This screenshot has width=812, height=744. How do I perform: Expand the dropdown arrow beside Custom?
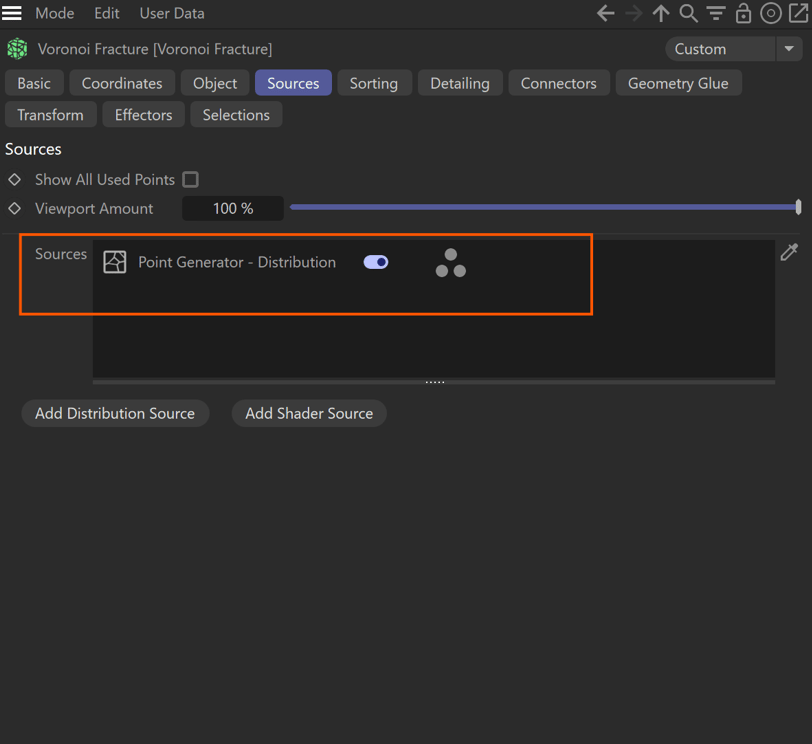[x=789, y=49]
